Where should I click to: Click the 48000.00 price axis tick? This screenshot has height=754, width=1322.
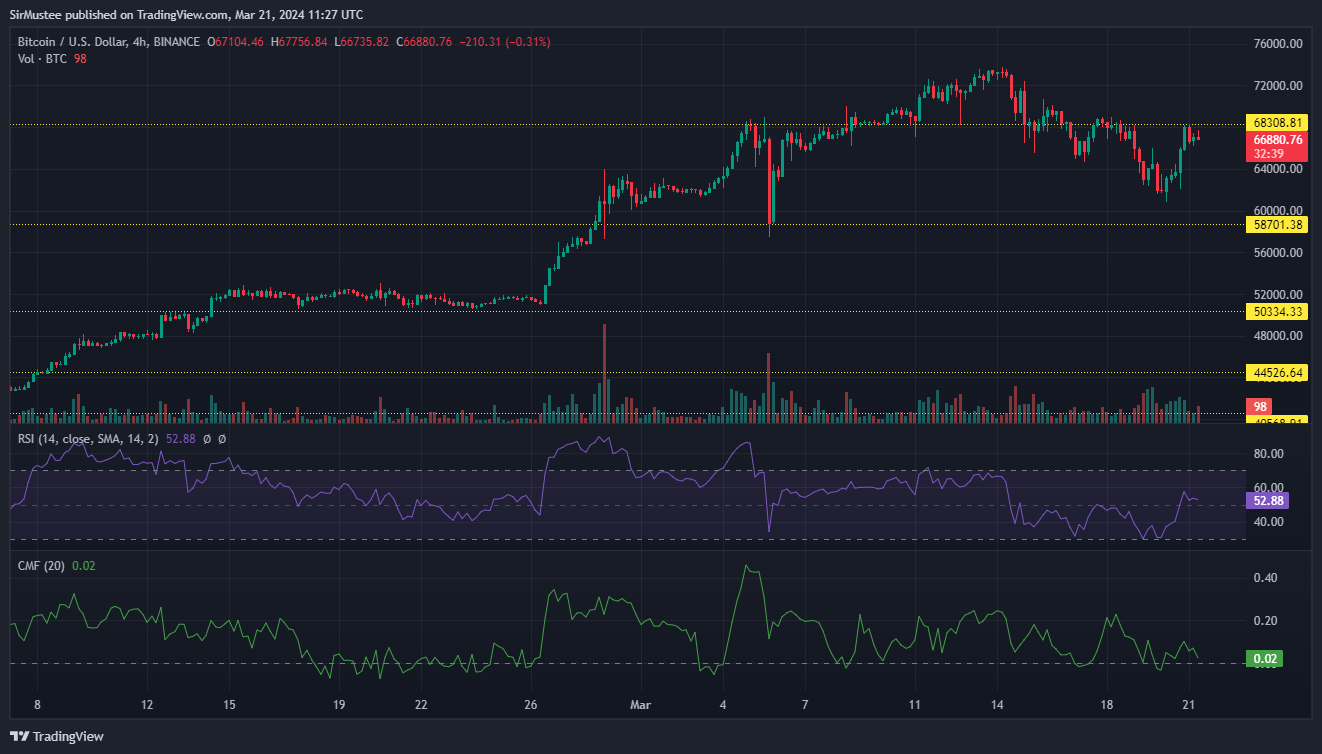(x=1277, y=337)
